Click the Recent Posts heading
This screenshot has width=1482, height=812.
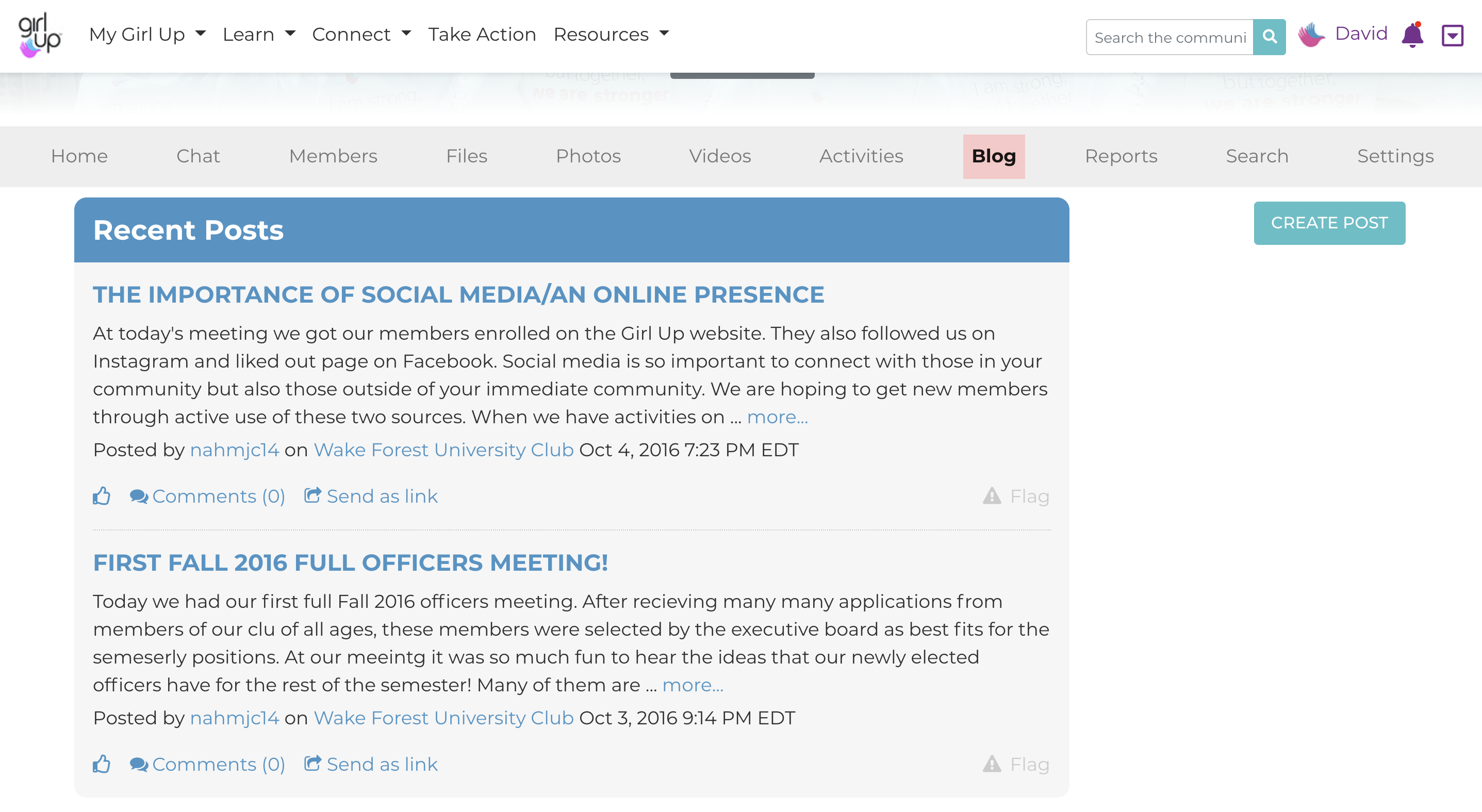click(188, 230)
